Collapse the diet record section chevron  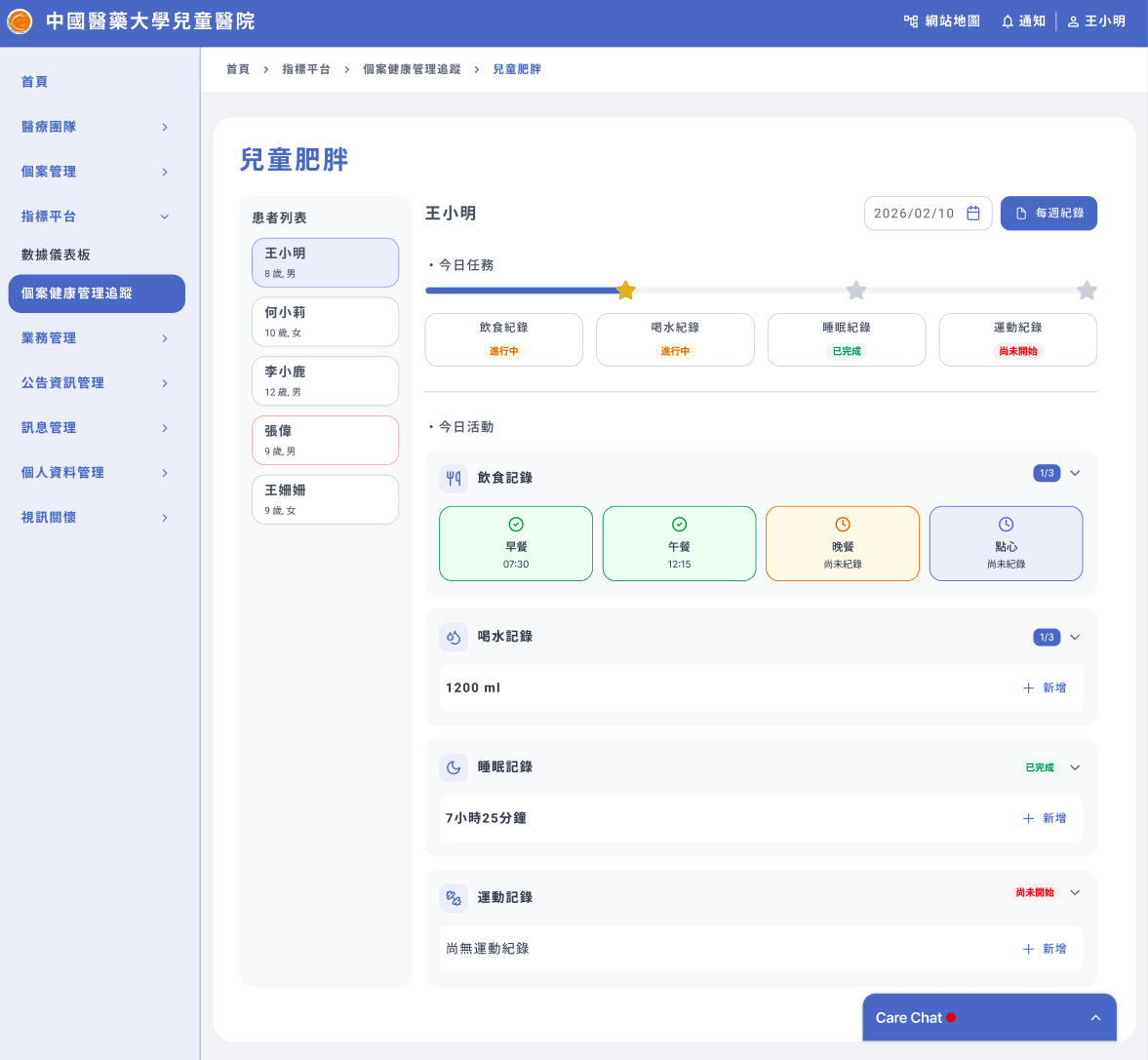1075,473
